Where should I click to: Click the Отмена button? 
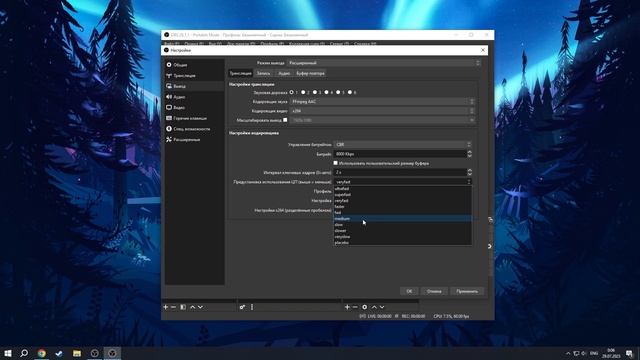coord(434,291)
